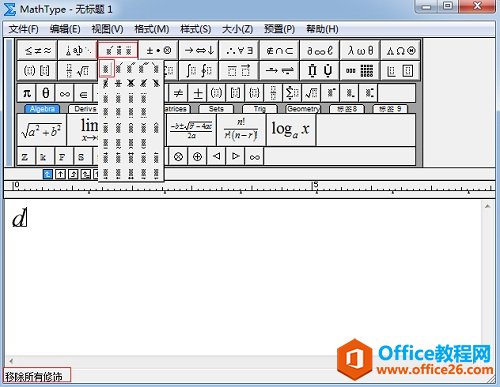Open the products and set theory templates palette
Screen dimensions: 500x387
320,70
